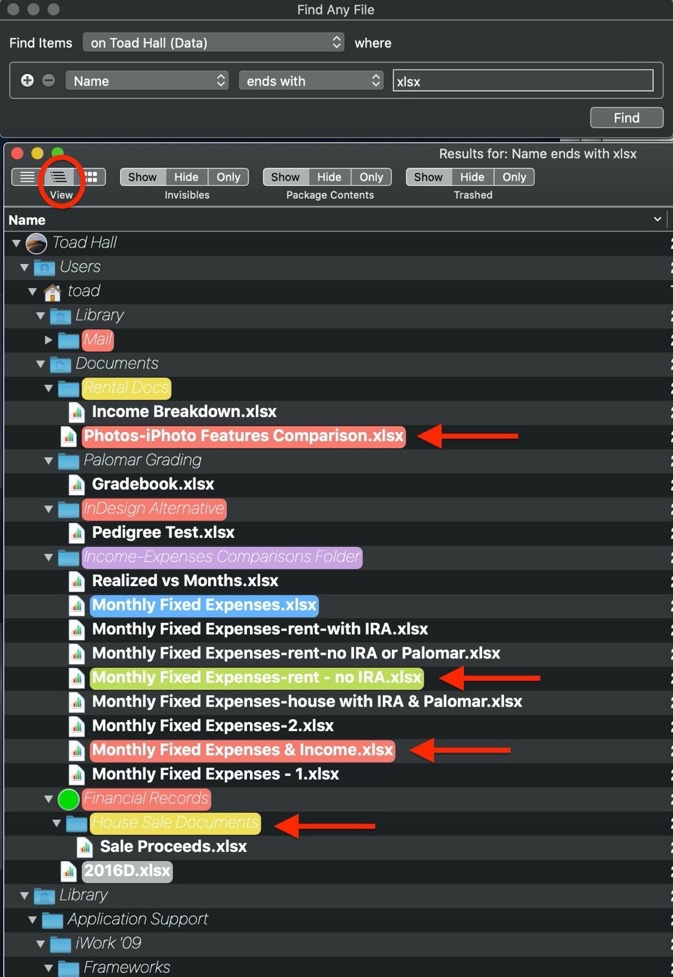The image size is (673, 977).
Task: Select Monthly Fixed Expenses-rent - no IRA.xlsx
Action: tap(257, 678)
